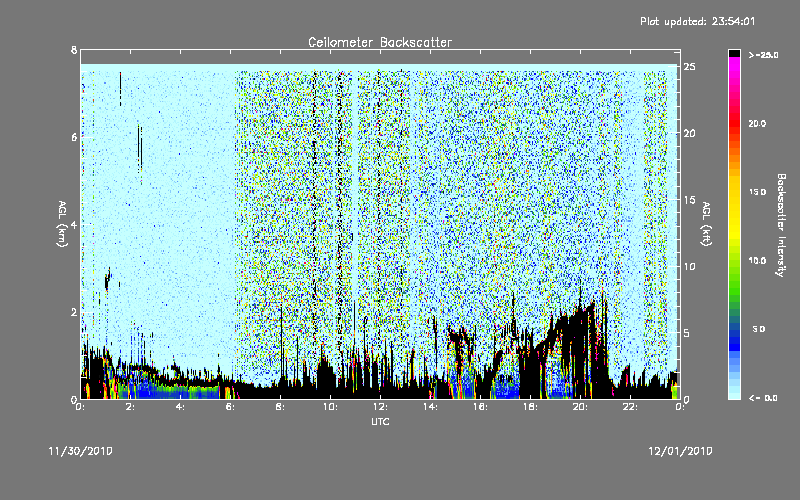Click the '6:' hour tick on UTC axis
800x500 pixels.
coord(231,407)
